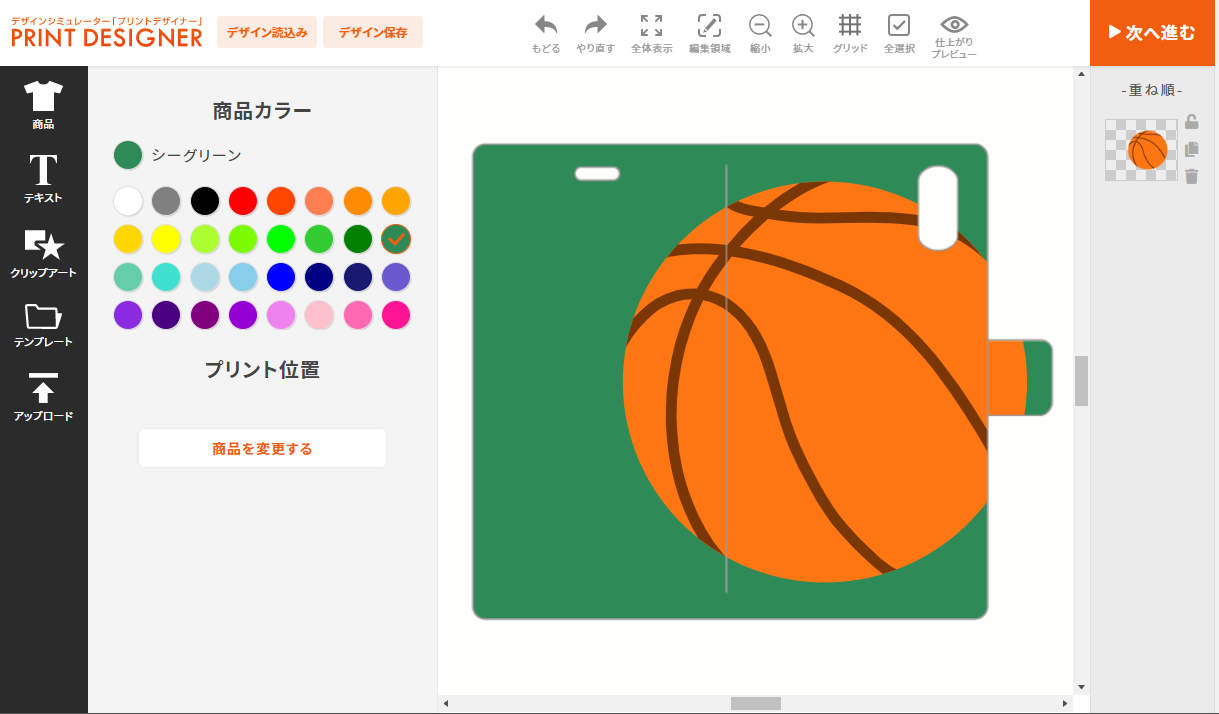The width and height of the screenshot is (1219, 714).
Task: Click canvas vertical scrollbar up arrow
Action: (x=1081, y=74)
